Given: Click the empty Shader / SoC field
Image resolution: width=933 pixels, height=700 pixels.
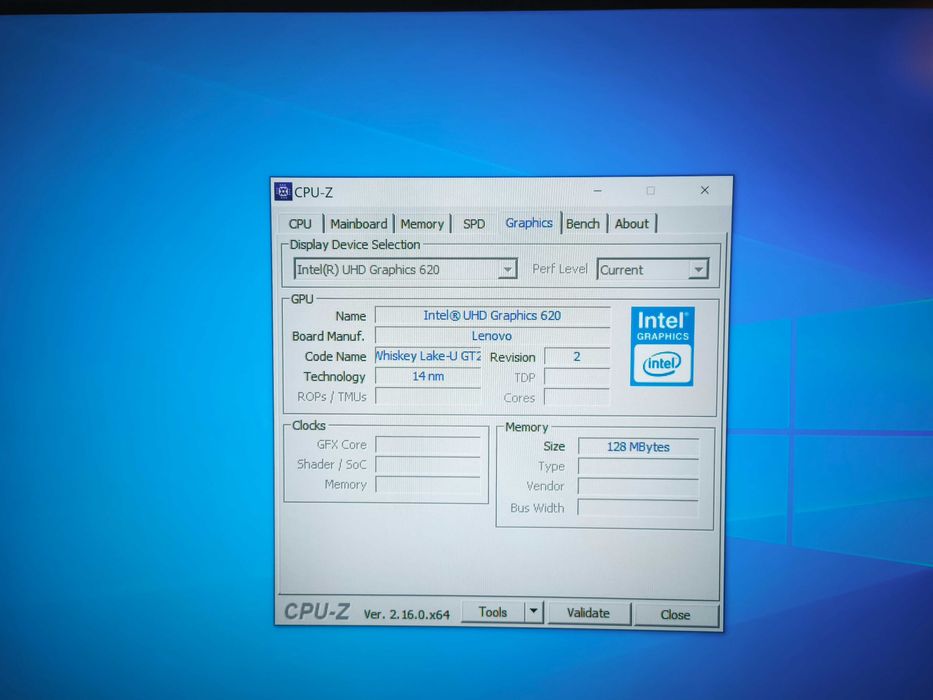Looking at the screenshot, I should tap(428, 465).
